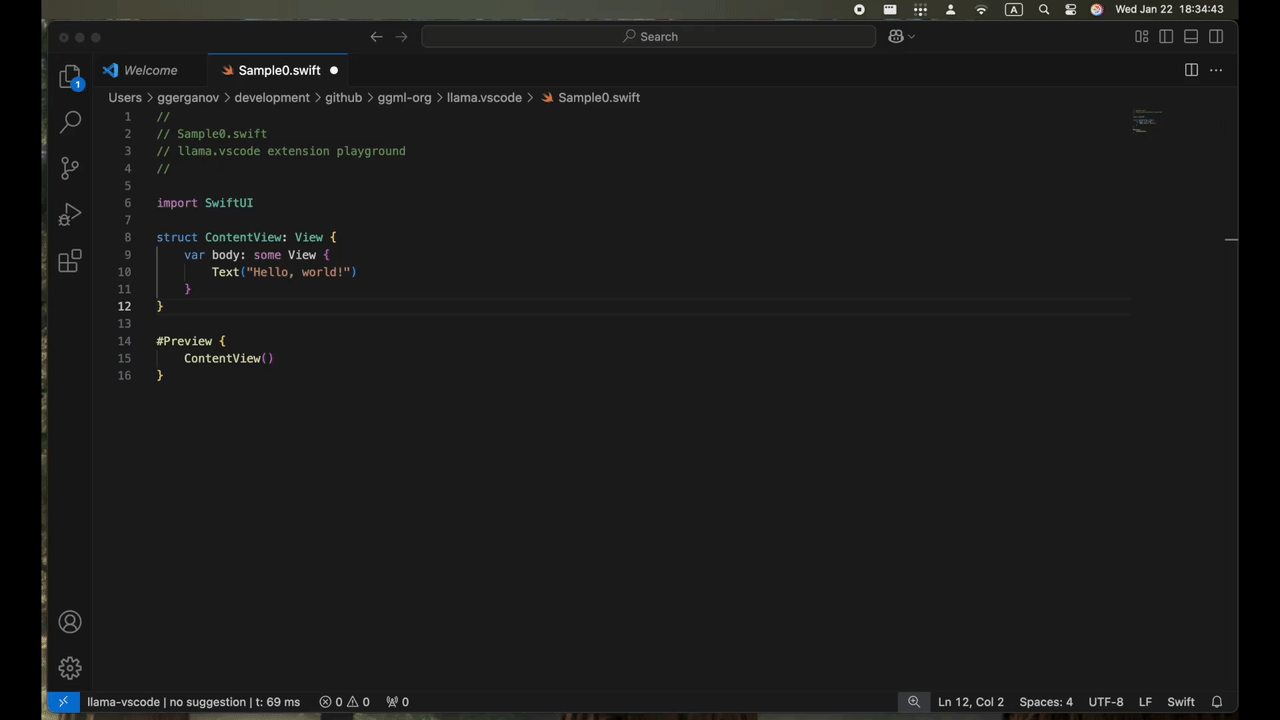Viewport: 1280px width, 720px height.
Task: Open the Source Control view
Action: pyautogui.click(x=70, y=167)
